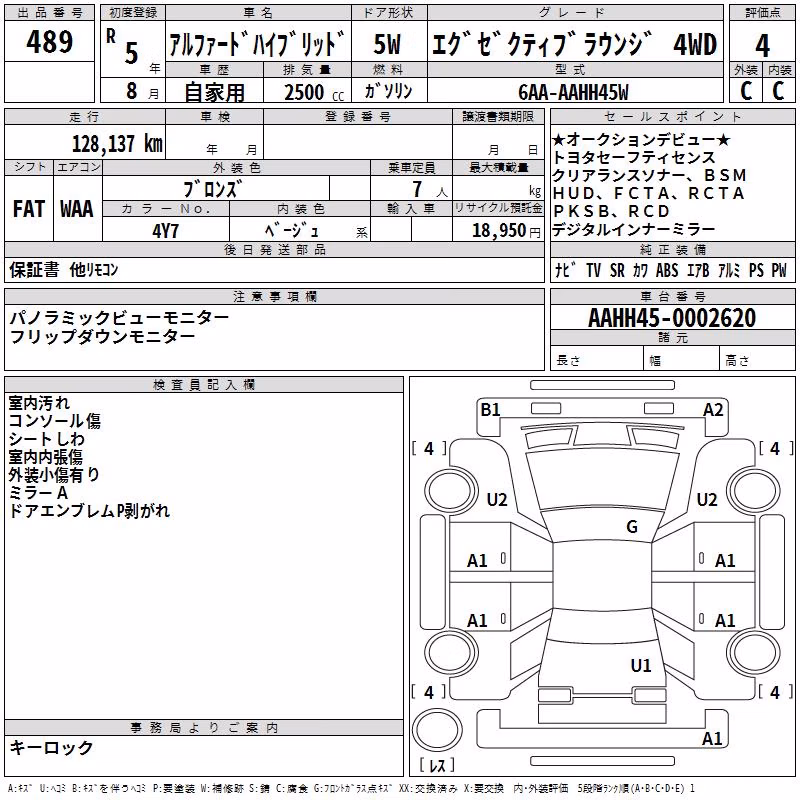Click the HUD、FCTA、RCTA line
Viewport: 800px width, 800px height.
(648, 193)
